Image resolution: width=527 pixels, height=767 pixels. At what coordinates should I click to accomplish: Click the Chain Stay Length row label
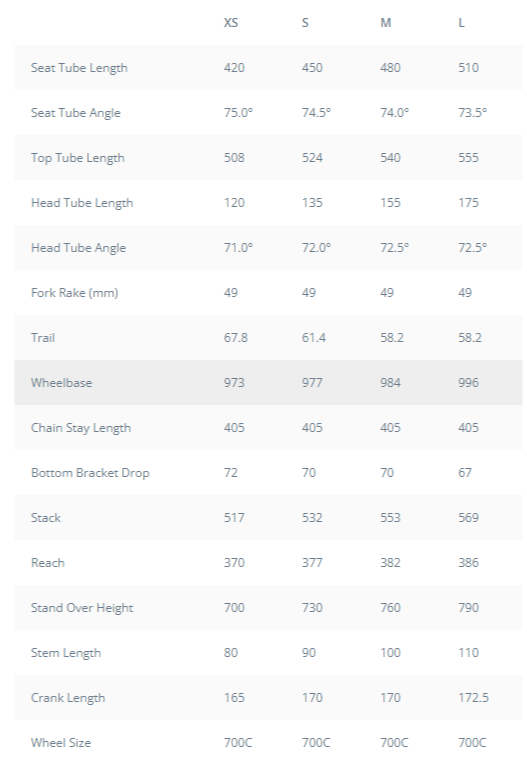(x=81, y=428)
